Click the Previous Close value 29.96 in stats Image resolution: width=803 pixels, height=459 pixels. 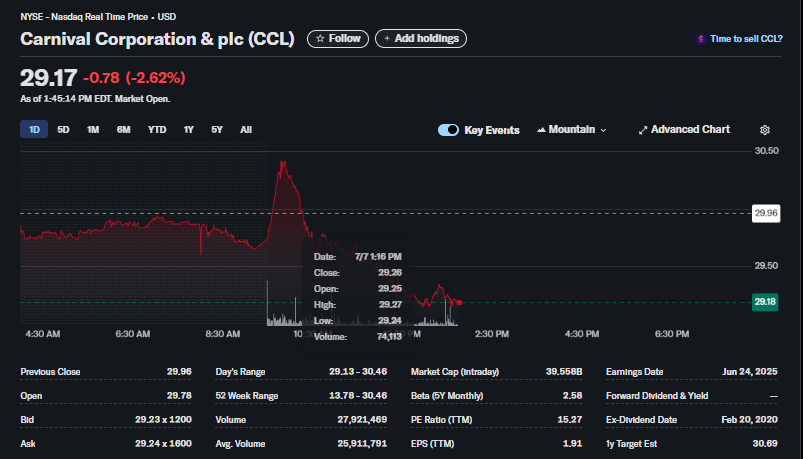(179, 372)
